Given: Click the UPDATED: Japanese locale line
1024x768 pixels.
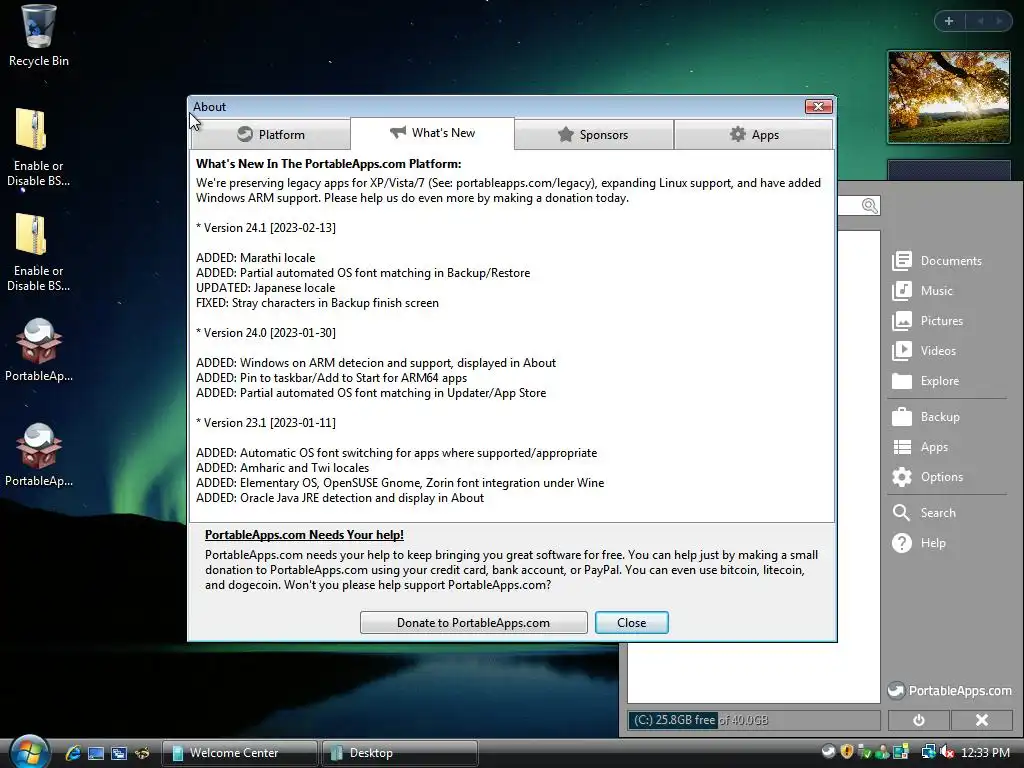Looking at the screenshot, I should click(x=265, y=288).
